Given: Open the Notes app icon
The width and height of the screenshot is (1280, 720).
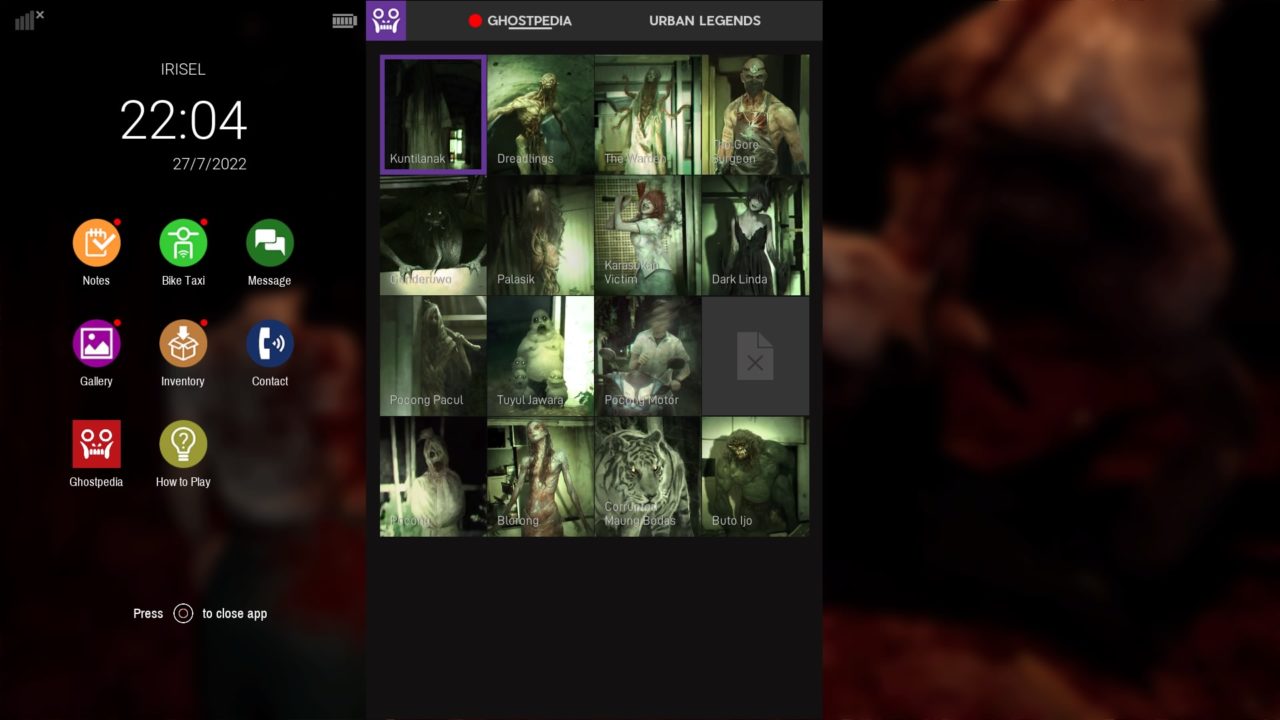Looking at the screenshot, I should coord(96,243).
